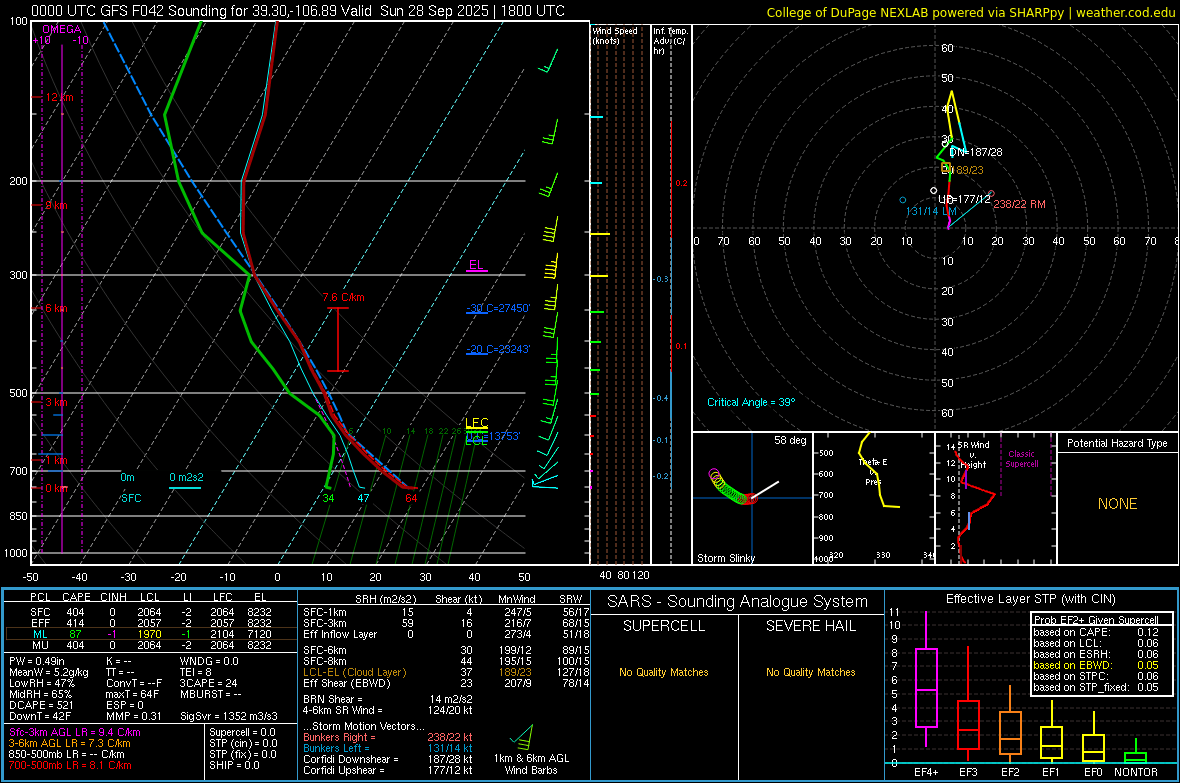The height and width of the screenshot is (783, 1180).
Task: Click the yellow based on EBWD row
Action: point(1096,665)
